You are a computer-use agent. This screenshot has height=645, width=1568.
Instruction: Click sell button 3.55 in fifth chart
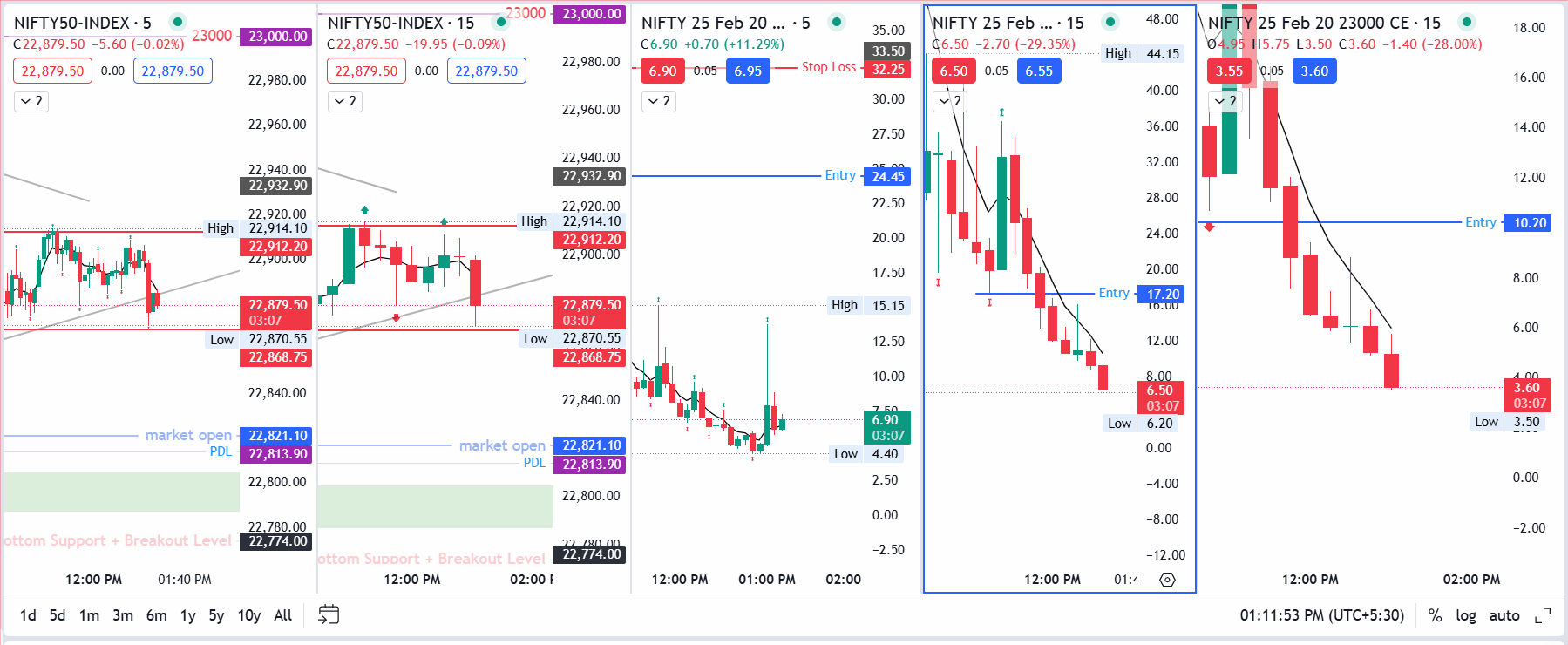click(1229, 71)
